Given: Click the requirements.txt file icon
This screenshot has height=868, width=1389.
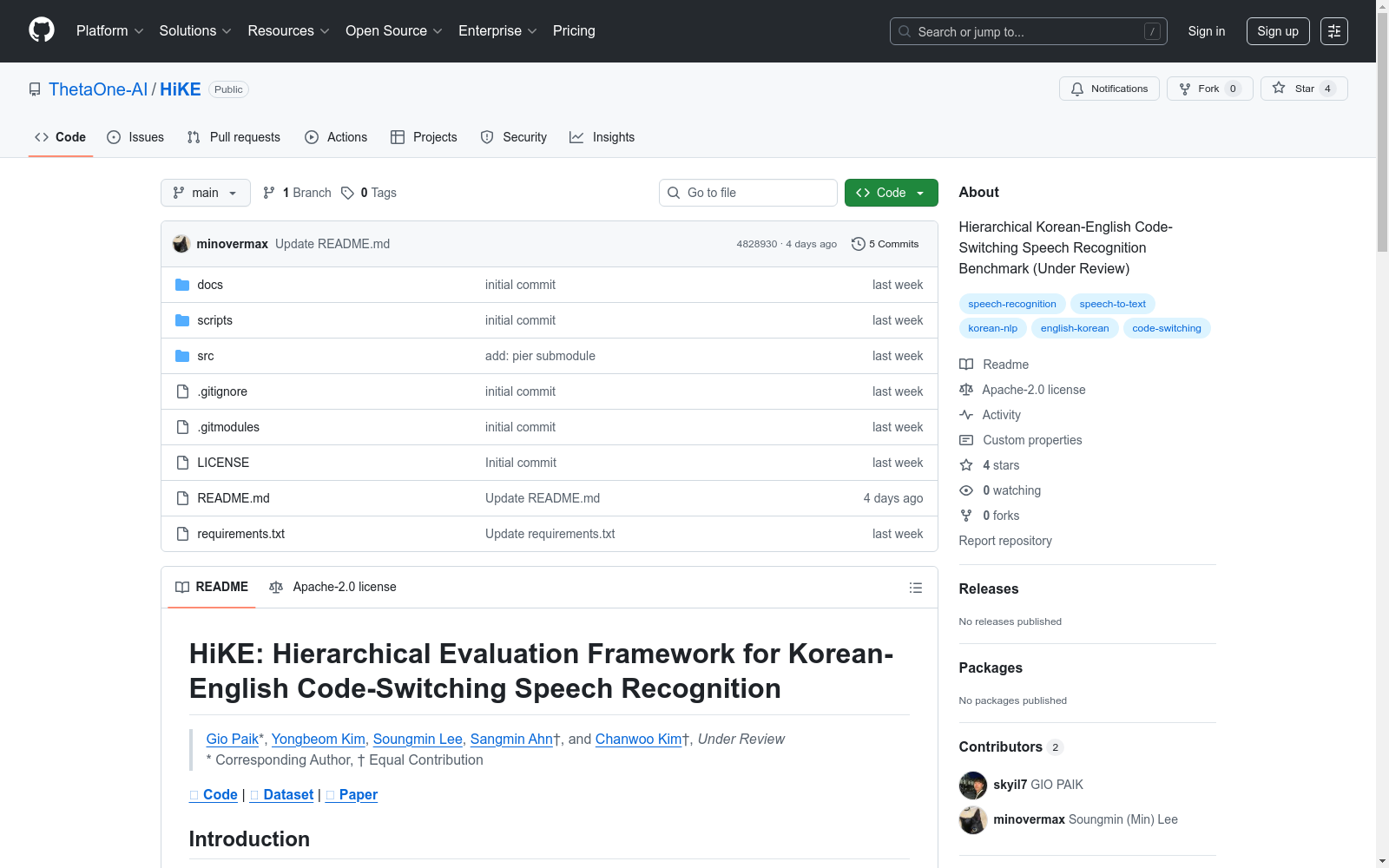Looking at the screenshot, I should click(x=182, y=534).
